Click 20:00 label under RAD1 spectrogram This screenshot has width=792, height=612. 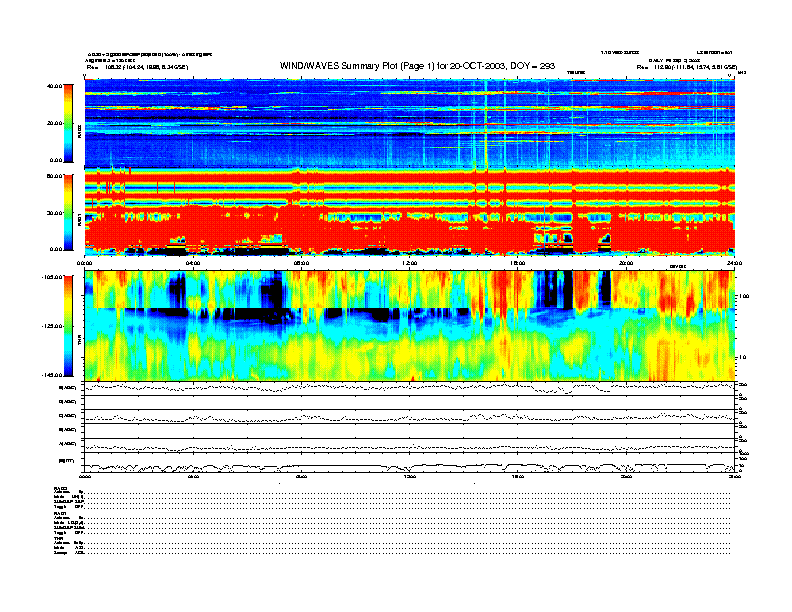coord(626,263)
